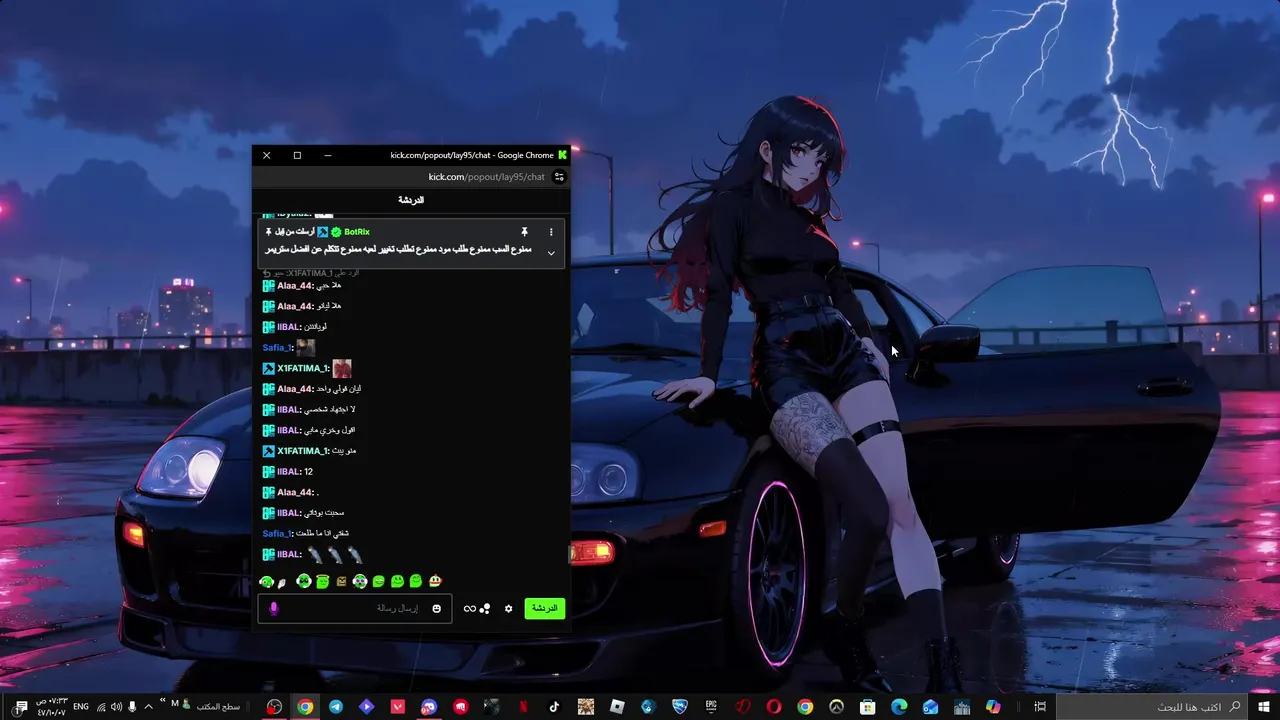Open X1FATIMA_1 username beside red image
Screen dimensions: 1280x720
(303, 368)
